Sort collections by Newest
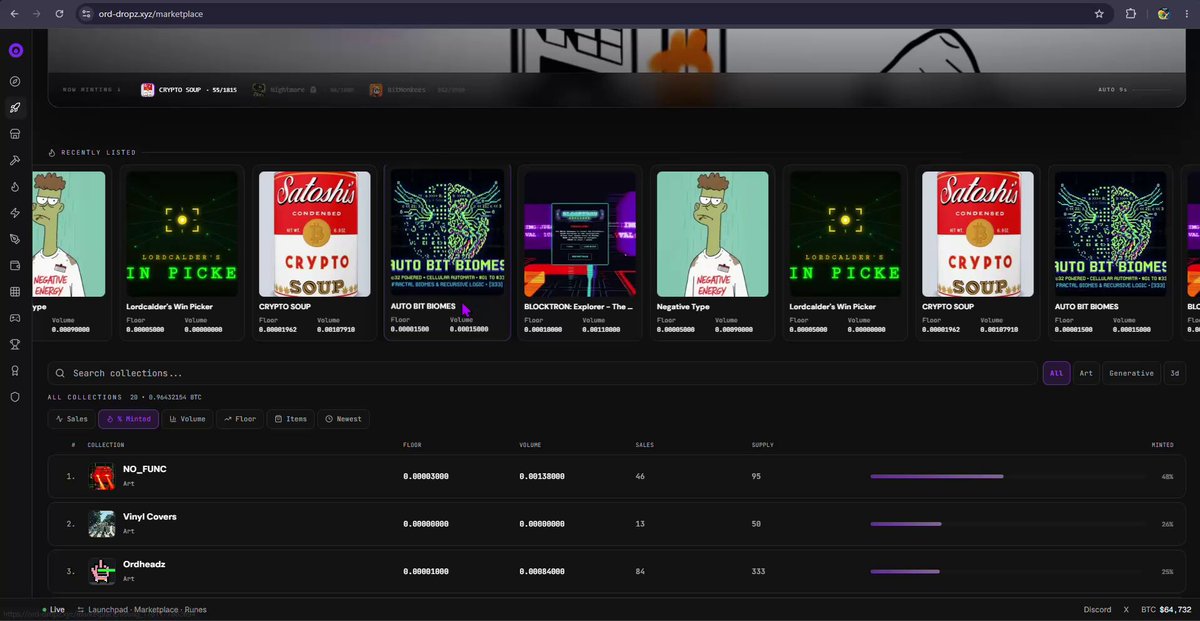 pos(344,419)
